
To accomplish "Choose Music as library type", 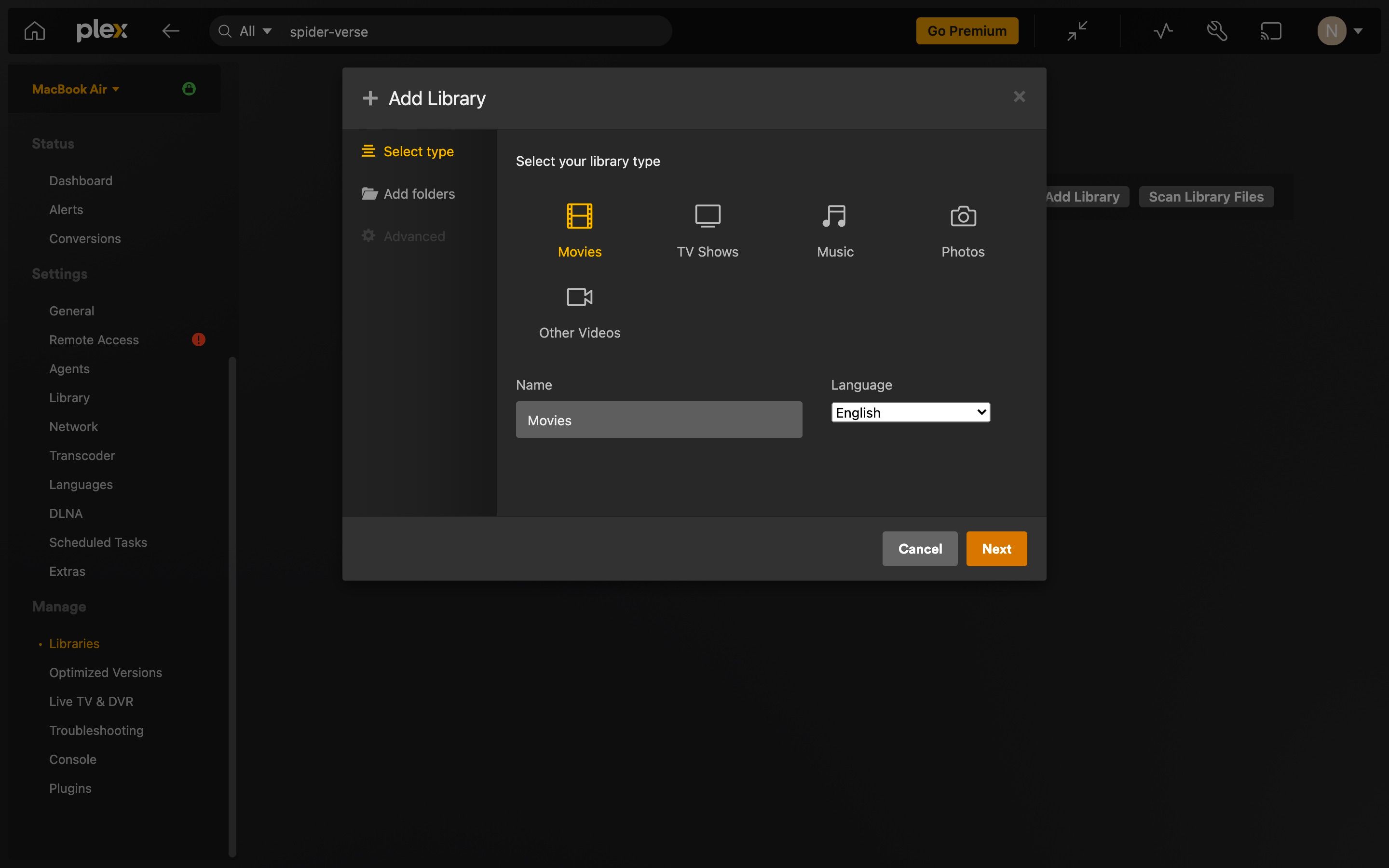I will (834, 230).
